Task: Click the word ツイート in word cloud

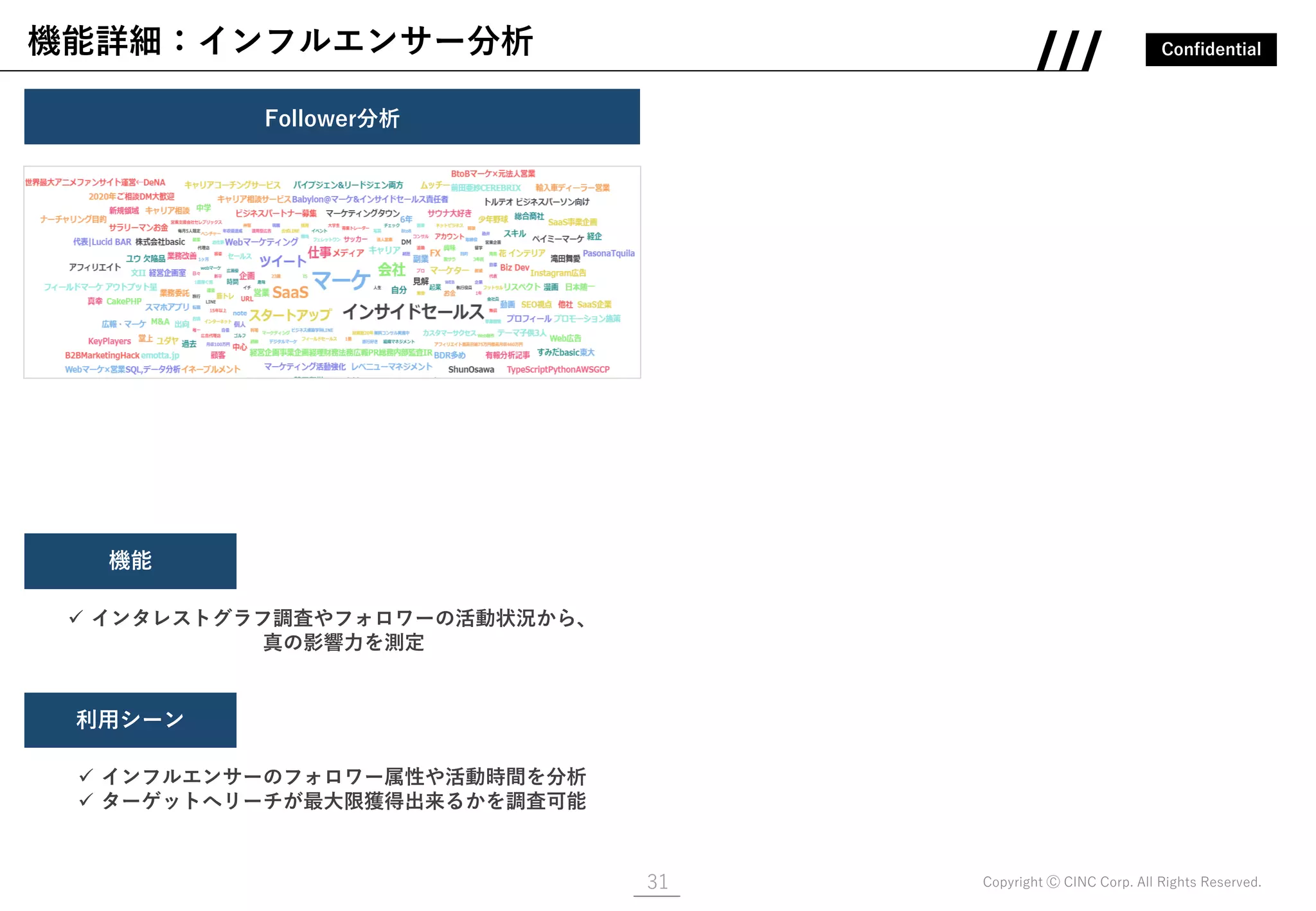Action: (283, 261)
